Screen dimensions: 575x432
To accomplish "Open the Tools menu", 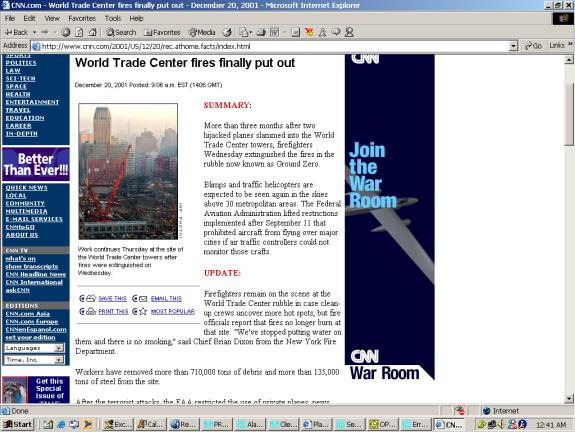I will (113, 18).
